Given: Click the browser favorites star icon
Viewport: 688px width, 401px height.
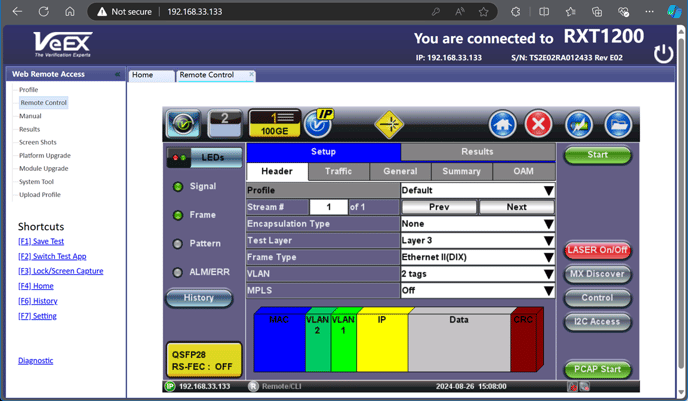Looking at the screenshot, I should [484, 12].
